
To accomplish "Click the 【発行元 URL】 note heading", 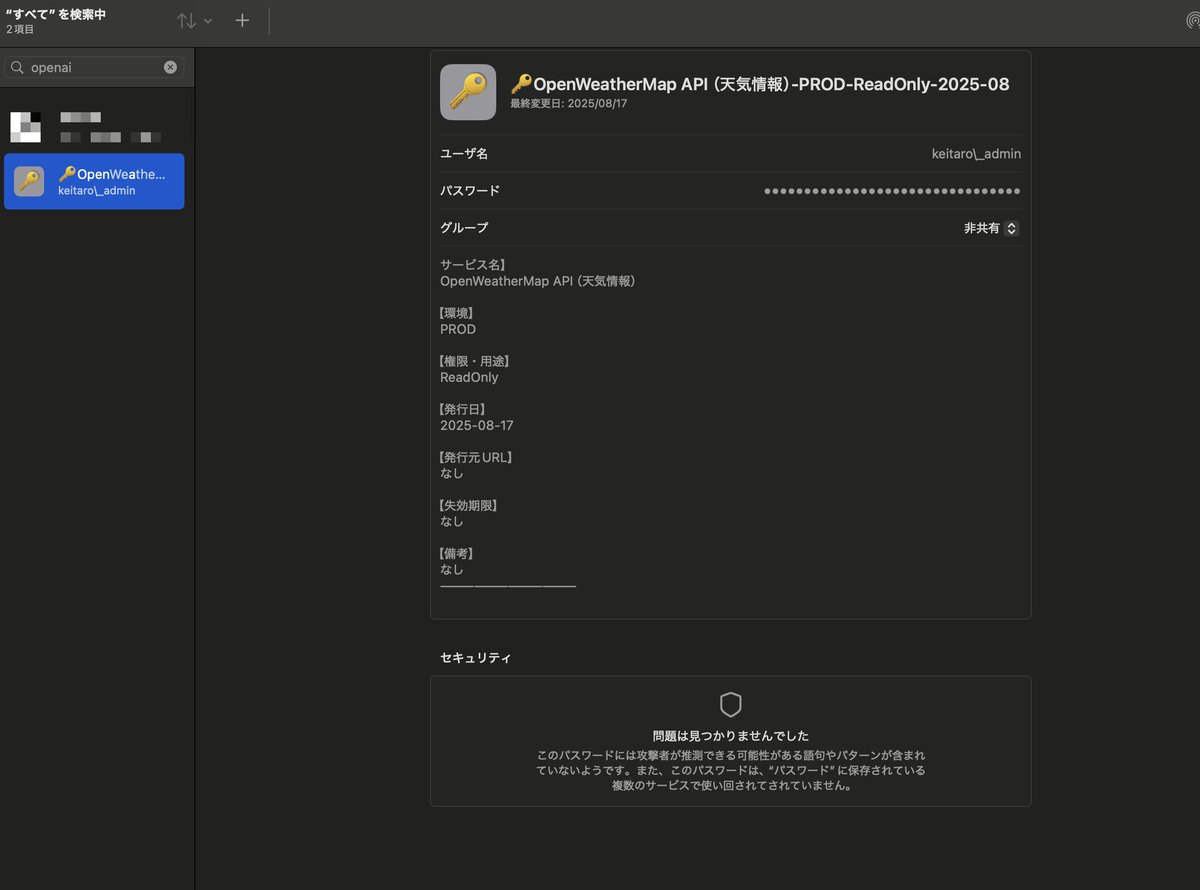I will coord(476,457).
